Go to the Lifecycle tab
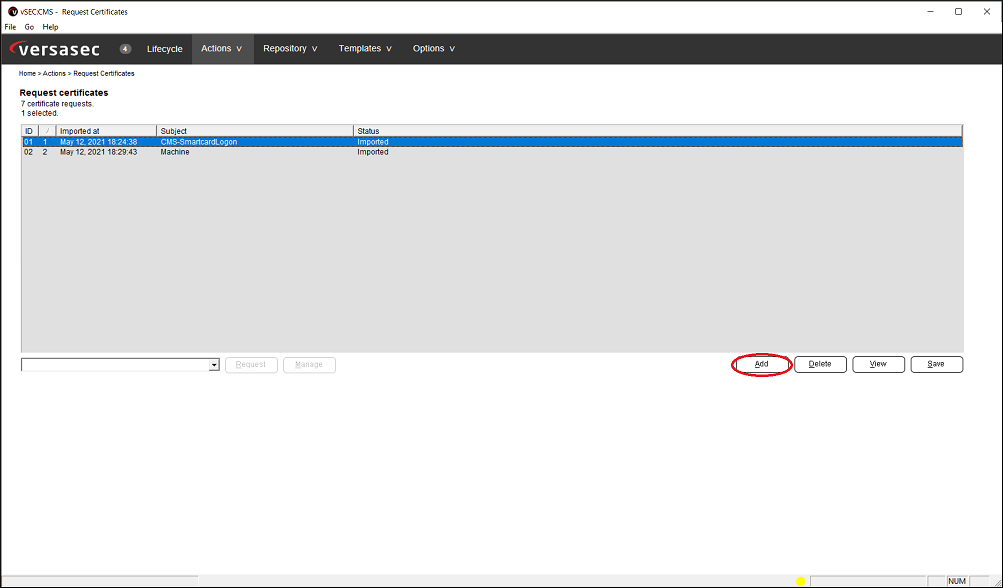Viewport: 1003px width, 588px height. tap(165, 48)
